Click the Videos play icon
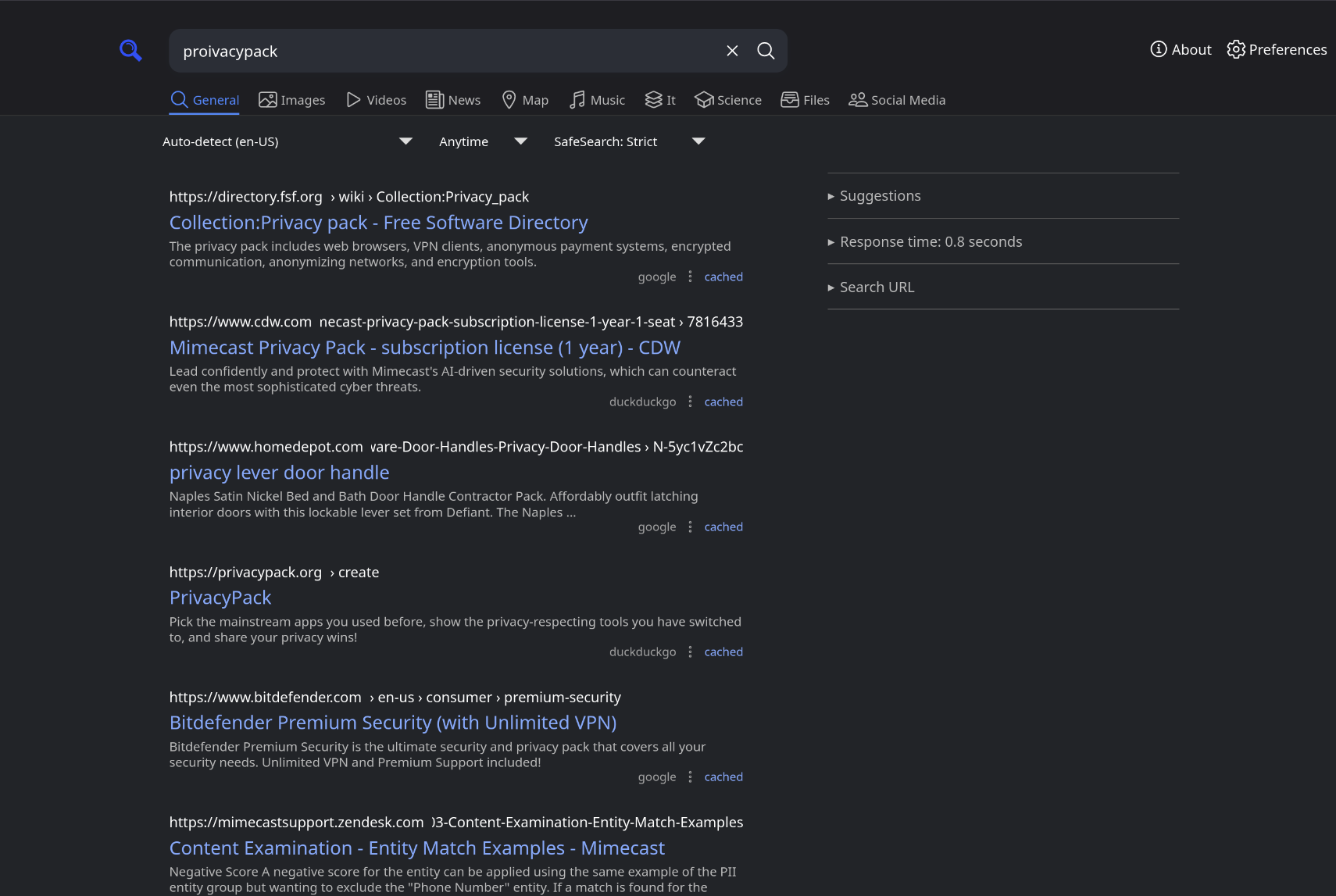This screenshot has width=1336, height=896. click(354, 100)
